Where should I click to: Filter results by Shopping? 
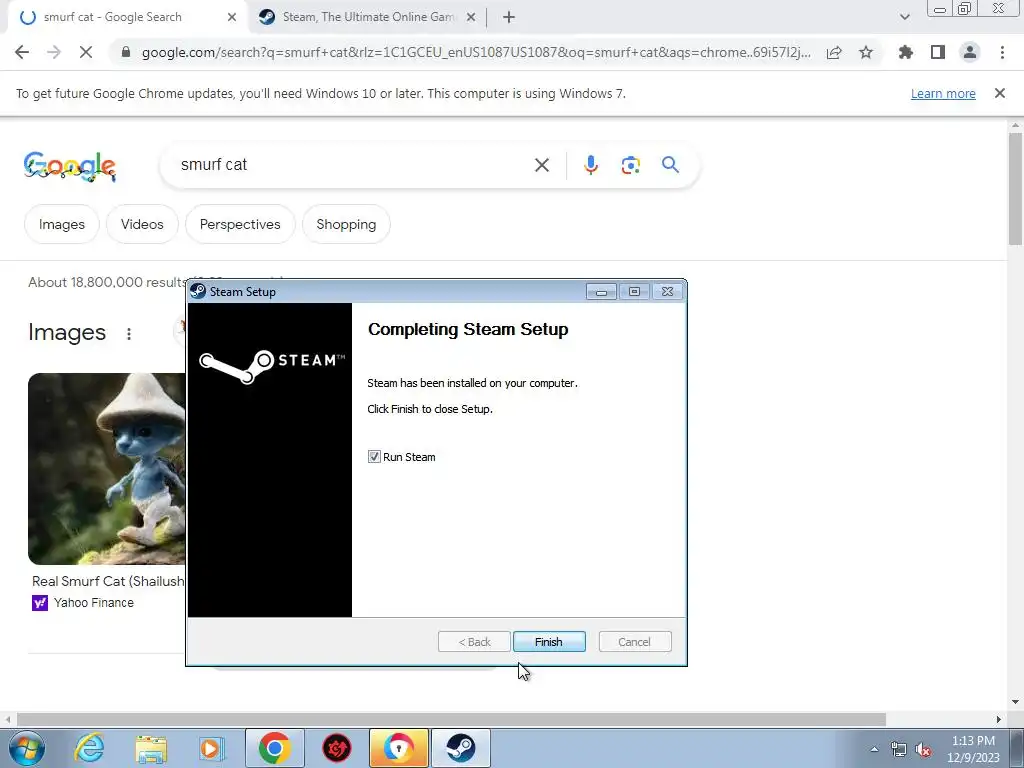click(x=346, y=224)
